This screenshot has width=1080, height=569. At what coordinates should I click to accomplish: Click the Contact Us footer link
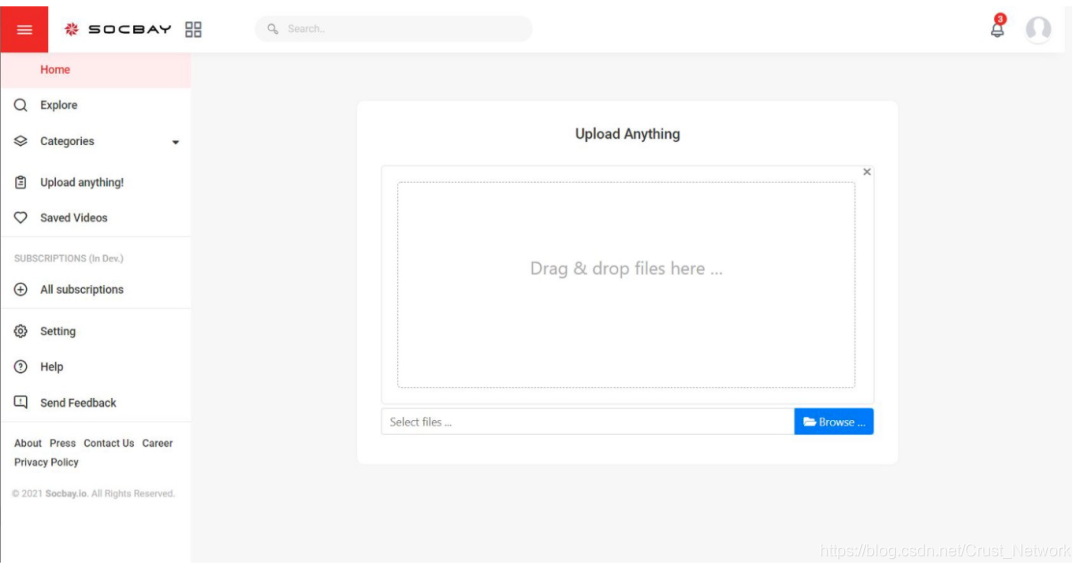point(109,443)
